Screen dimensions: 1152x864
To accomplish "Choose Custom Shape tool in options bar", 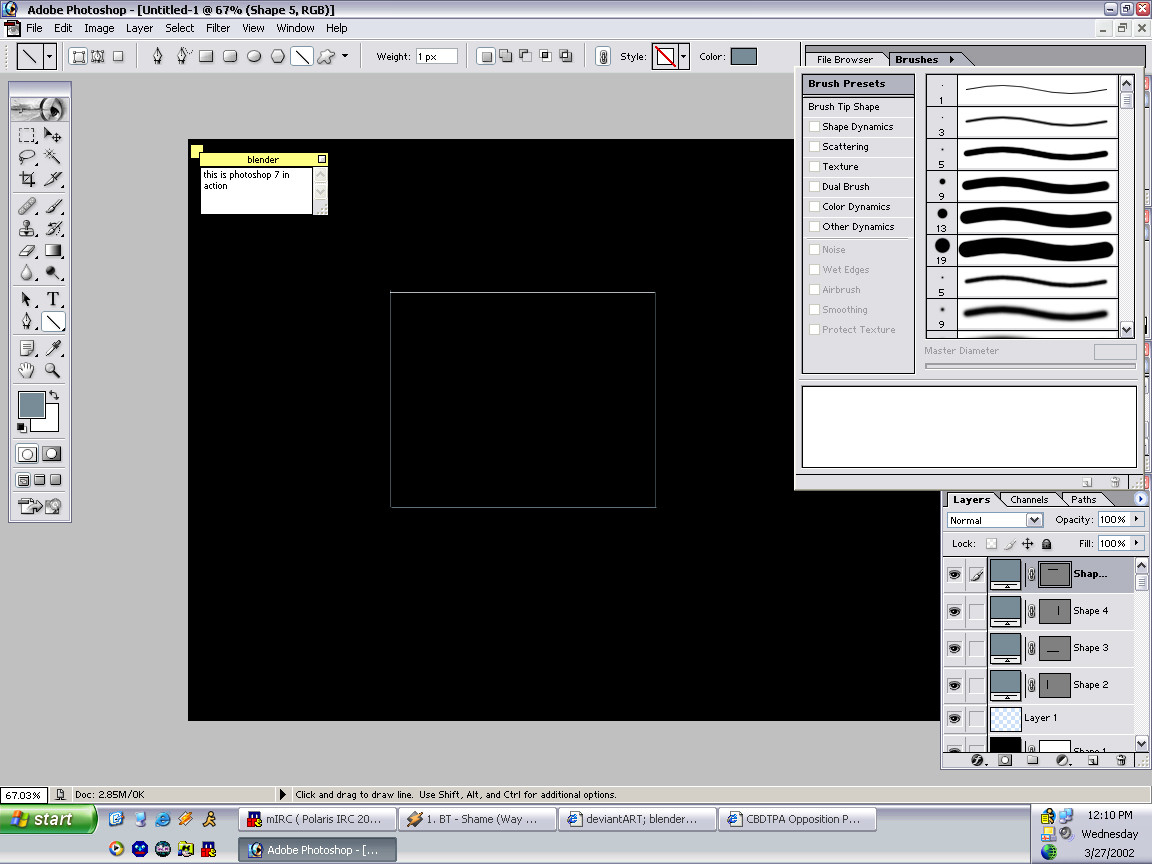I will [326, 57].
